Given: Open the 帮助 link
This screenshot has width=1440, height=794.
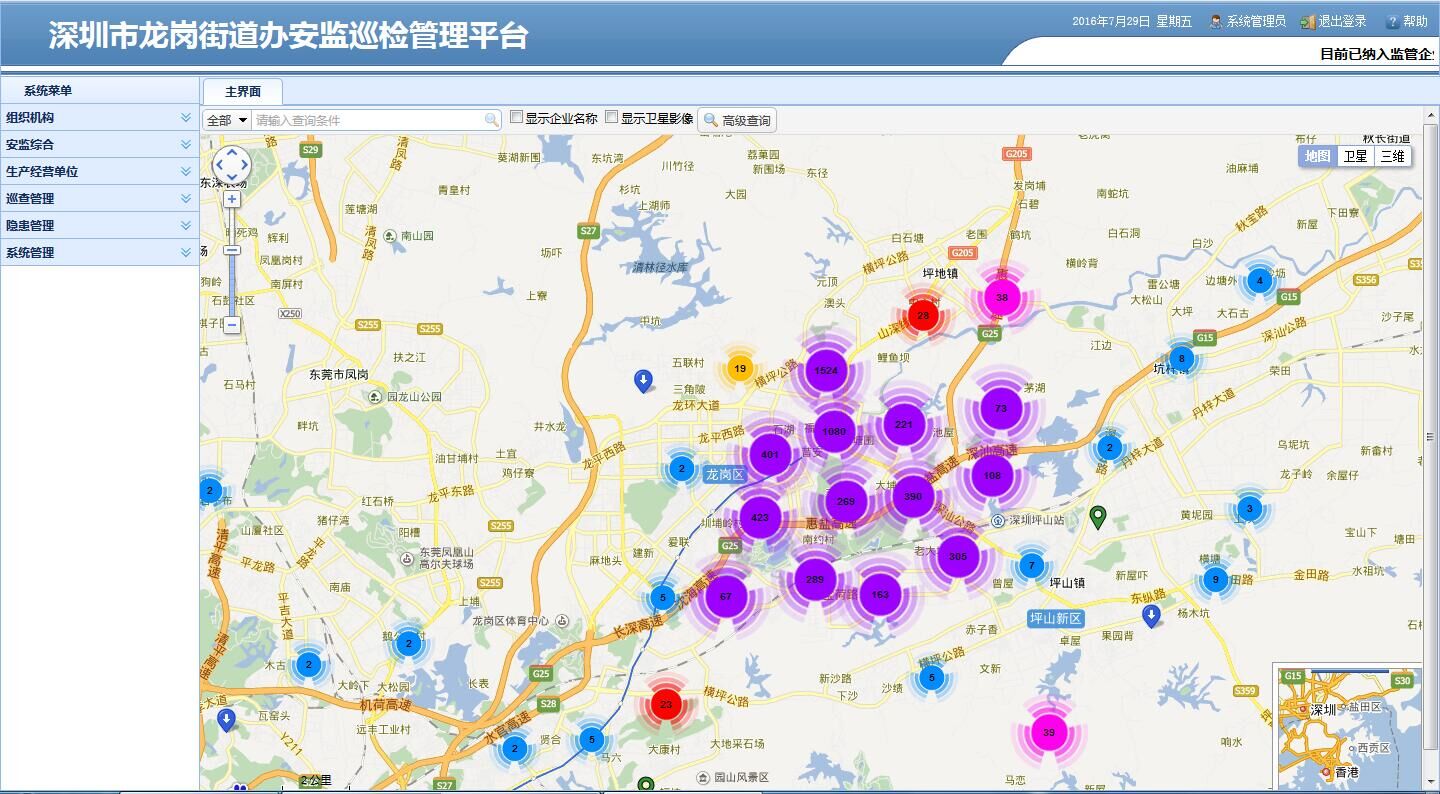Looking at the screenshot, I should 1407,21.
